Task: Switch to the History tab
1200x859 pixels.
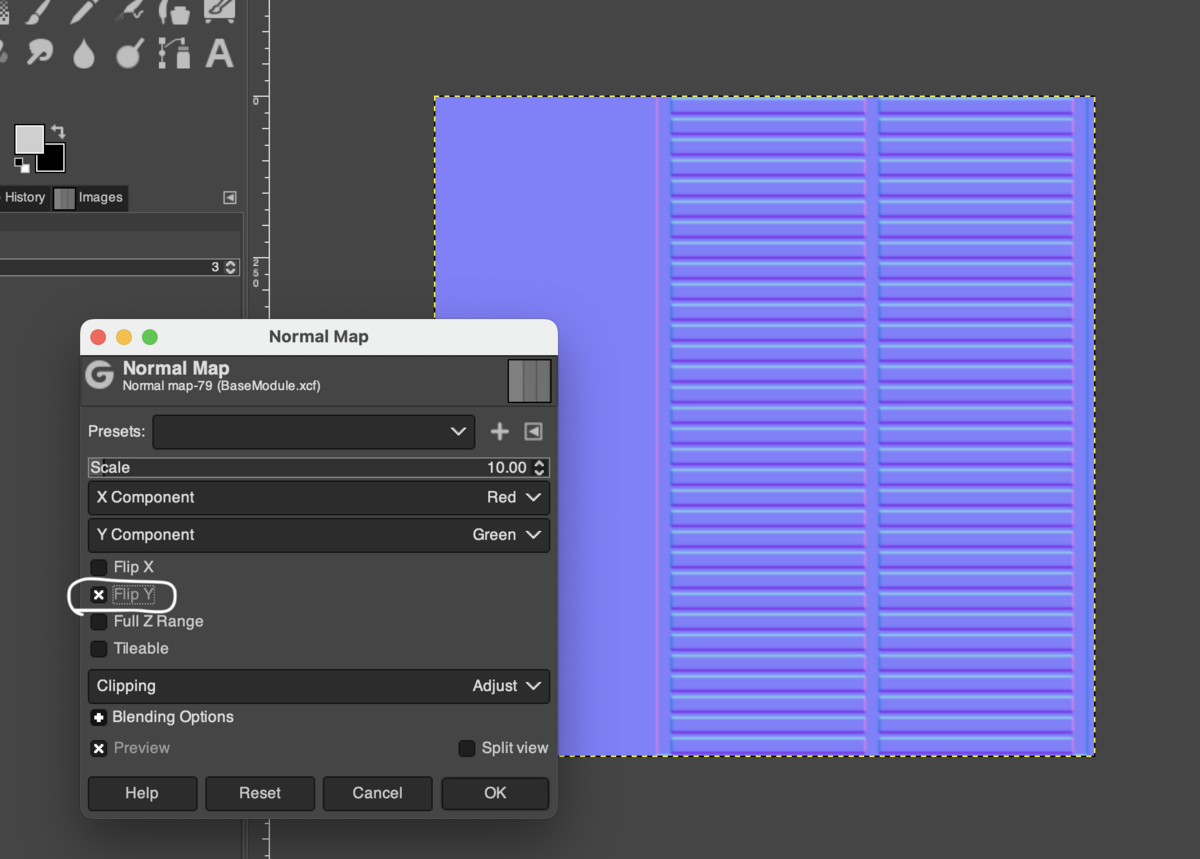Action: 25,197
